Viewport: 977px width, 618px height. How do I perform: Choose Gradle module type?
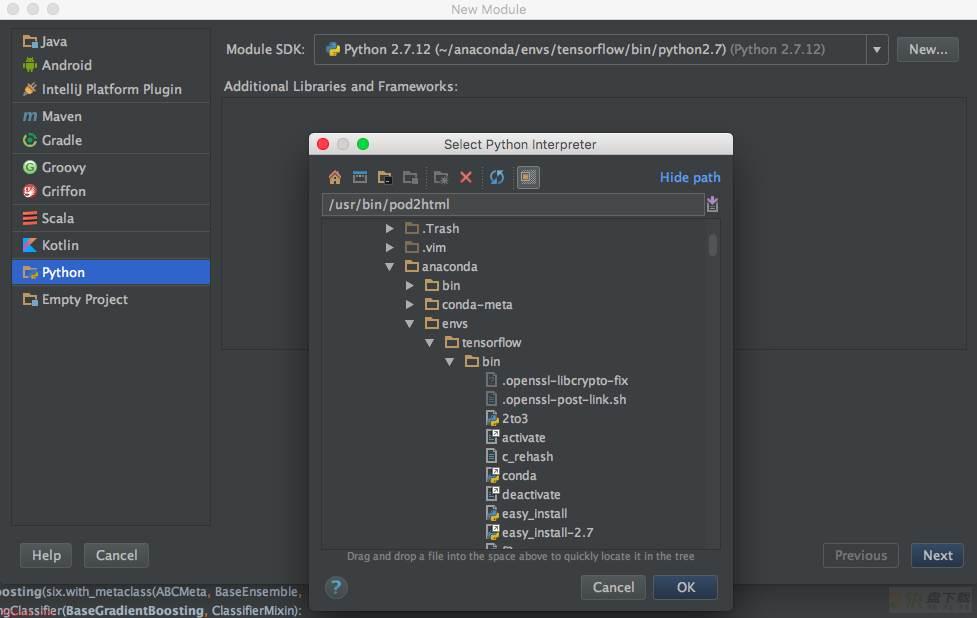[x=111, y=140]
